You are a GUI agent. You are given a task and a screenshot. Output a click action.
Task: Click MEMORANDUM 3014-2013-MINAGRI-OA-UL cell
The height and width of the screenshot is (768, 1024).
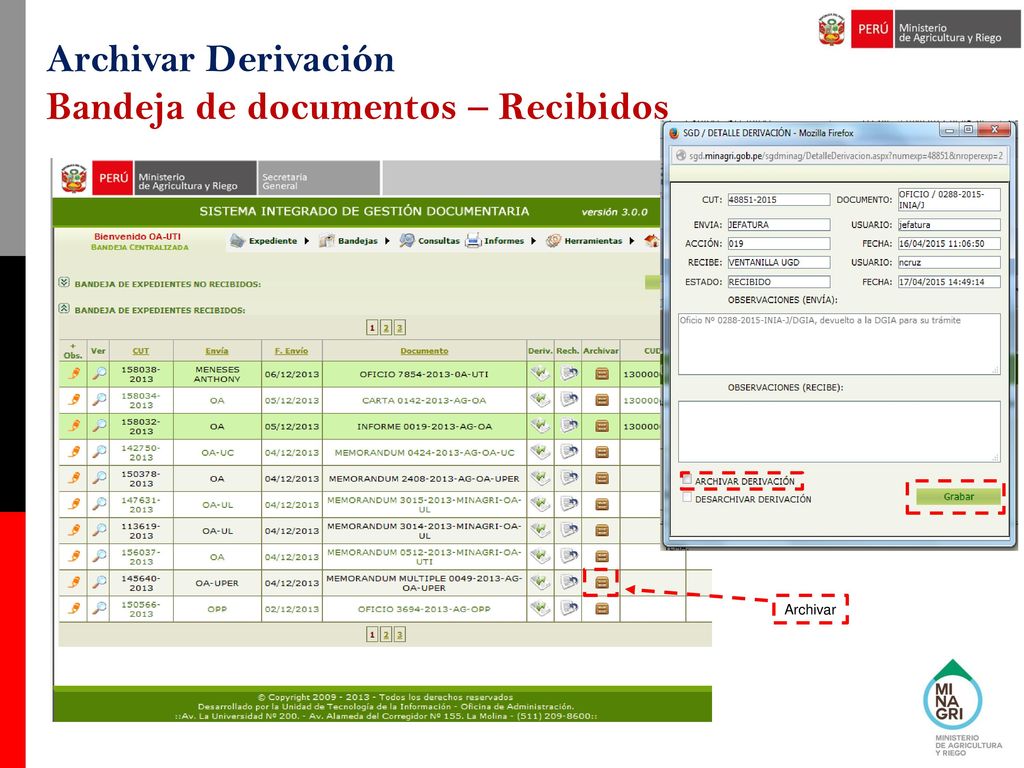[x=424, y=530]
